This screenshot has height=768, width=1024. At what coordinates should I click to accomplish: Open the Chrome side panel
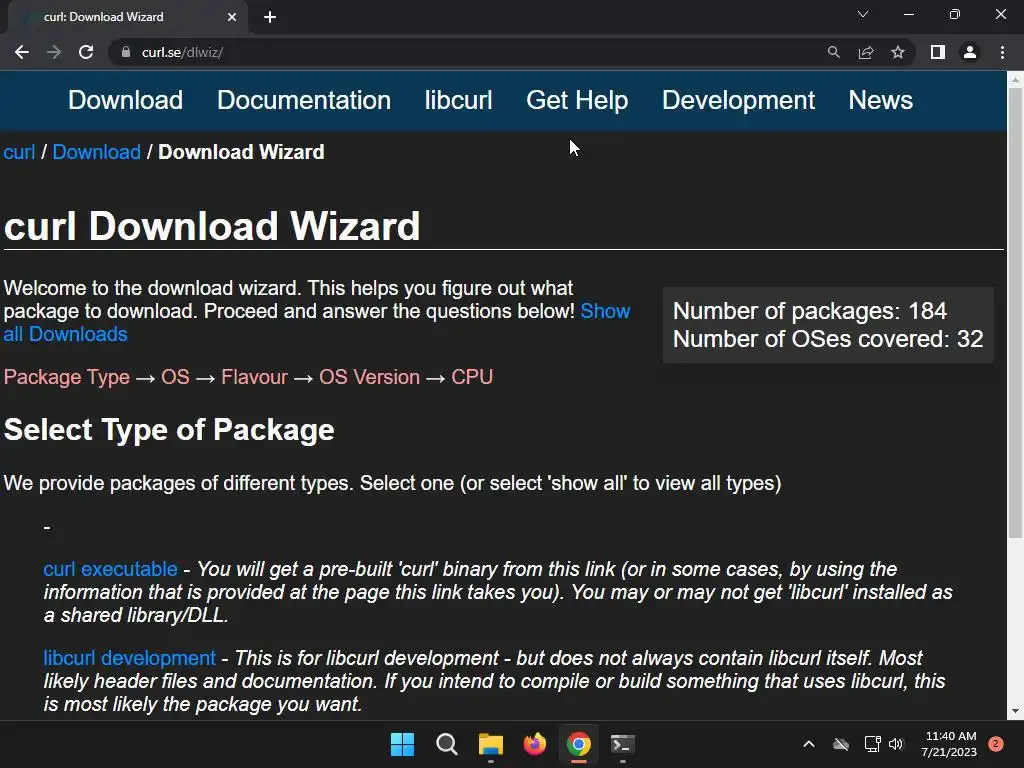[938, 52]
